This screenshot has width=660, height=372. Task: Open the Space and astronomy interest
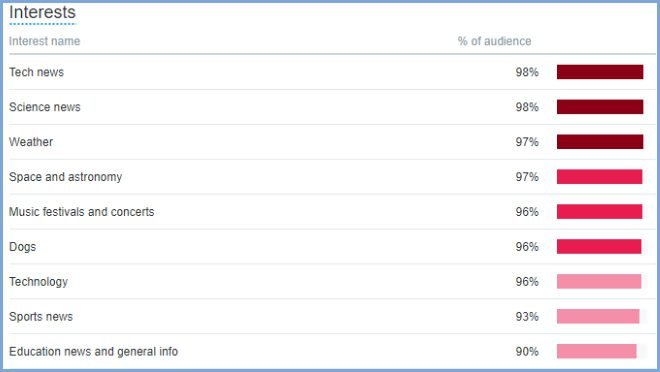click(66, 177)
